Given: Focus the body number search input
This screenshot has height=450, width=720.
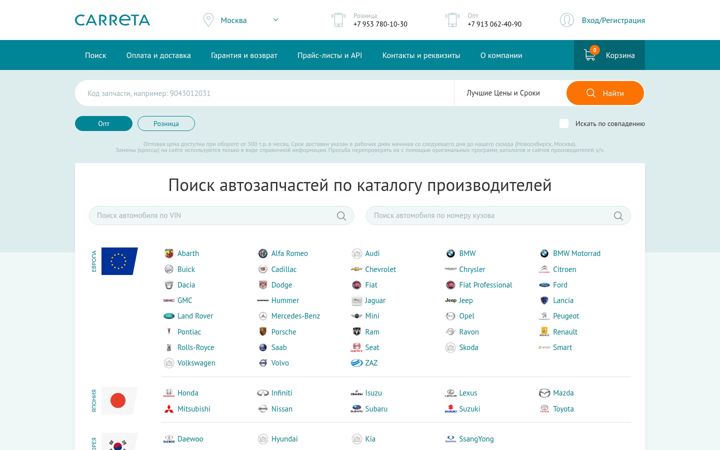Looking at the screenshot, I should pos(498,215).
